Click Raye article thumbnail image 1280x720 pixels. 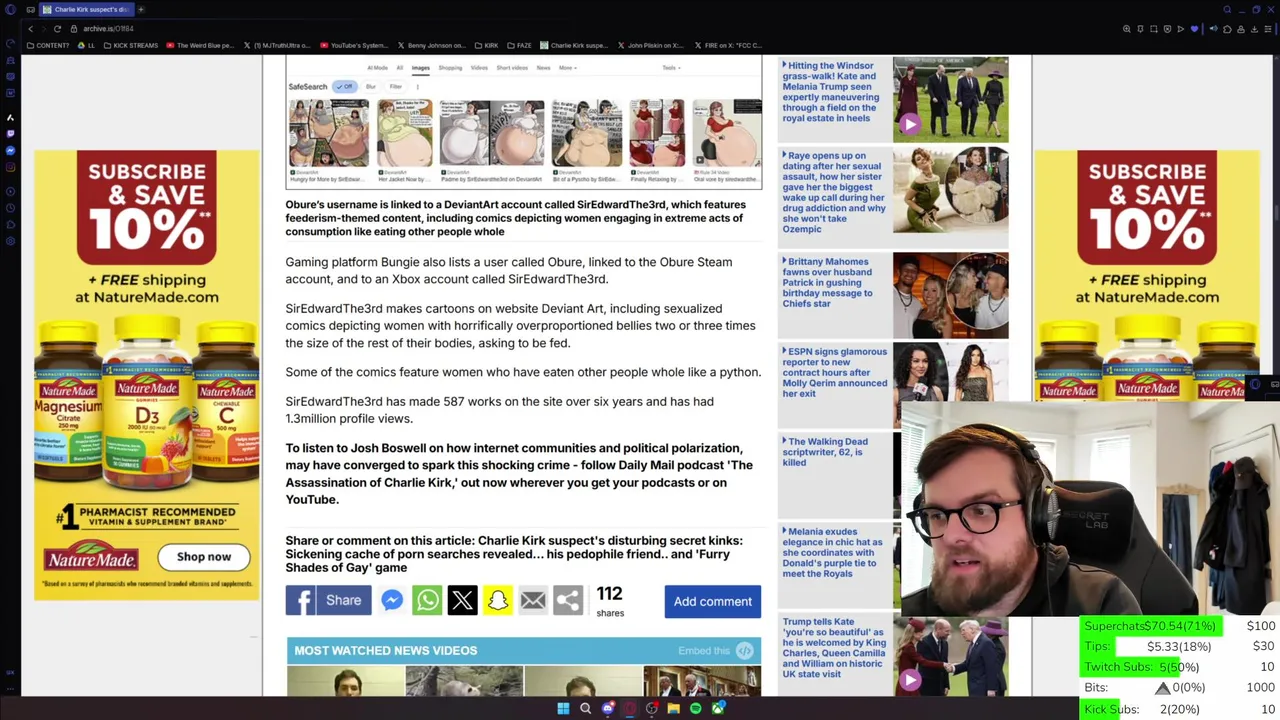[950, 189]
